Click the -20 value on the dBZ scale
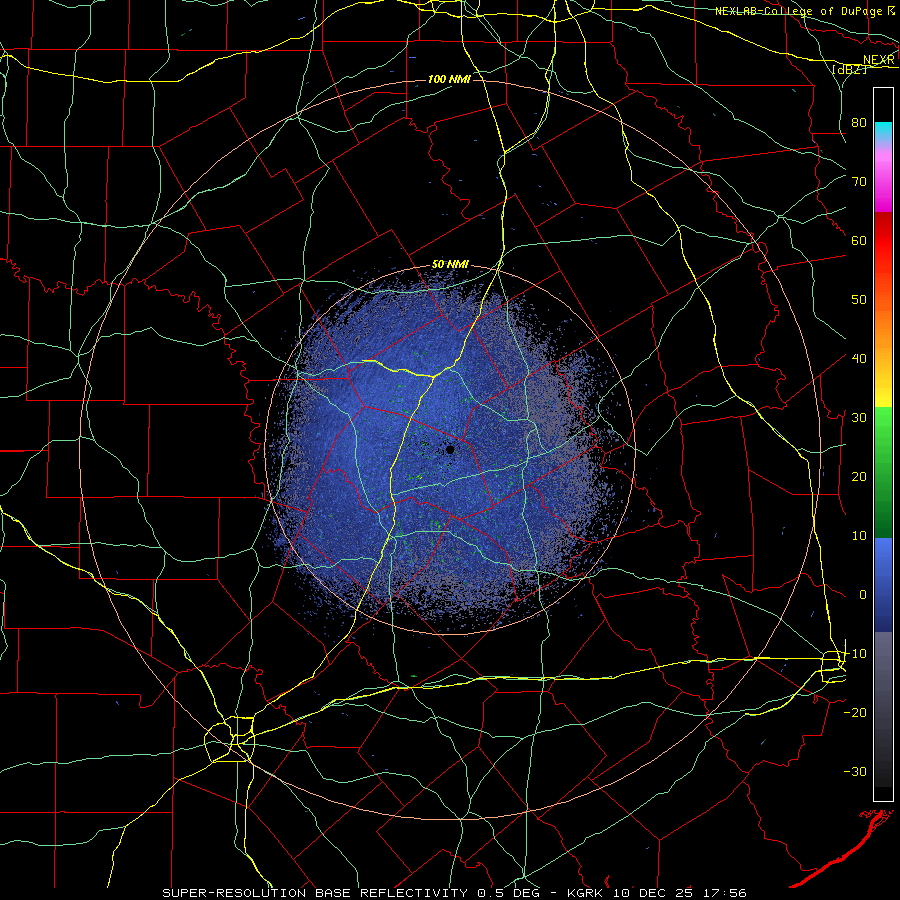900x900 pixels. tap(855, 712)
